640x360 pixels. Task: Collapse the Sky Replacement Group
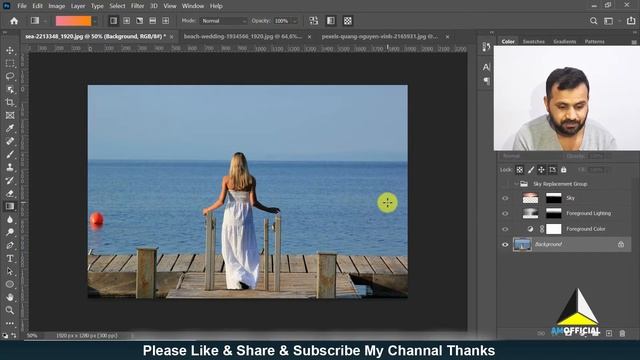click(x=516, y=184)
